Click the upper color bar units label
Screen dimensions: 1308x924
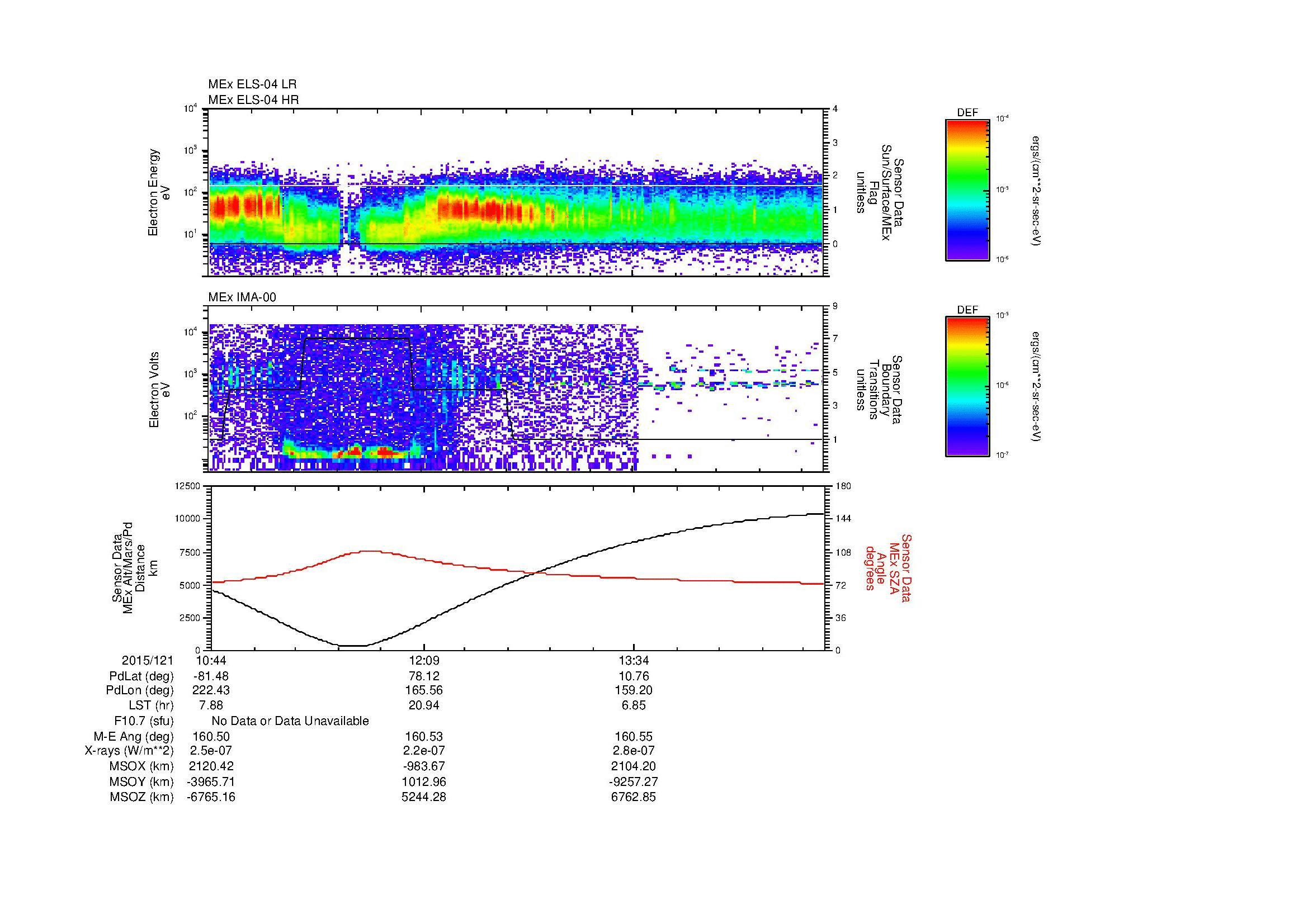pyautogui.click(x=1037, y=191)
